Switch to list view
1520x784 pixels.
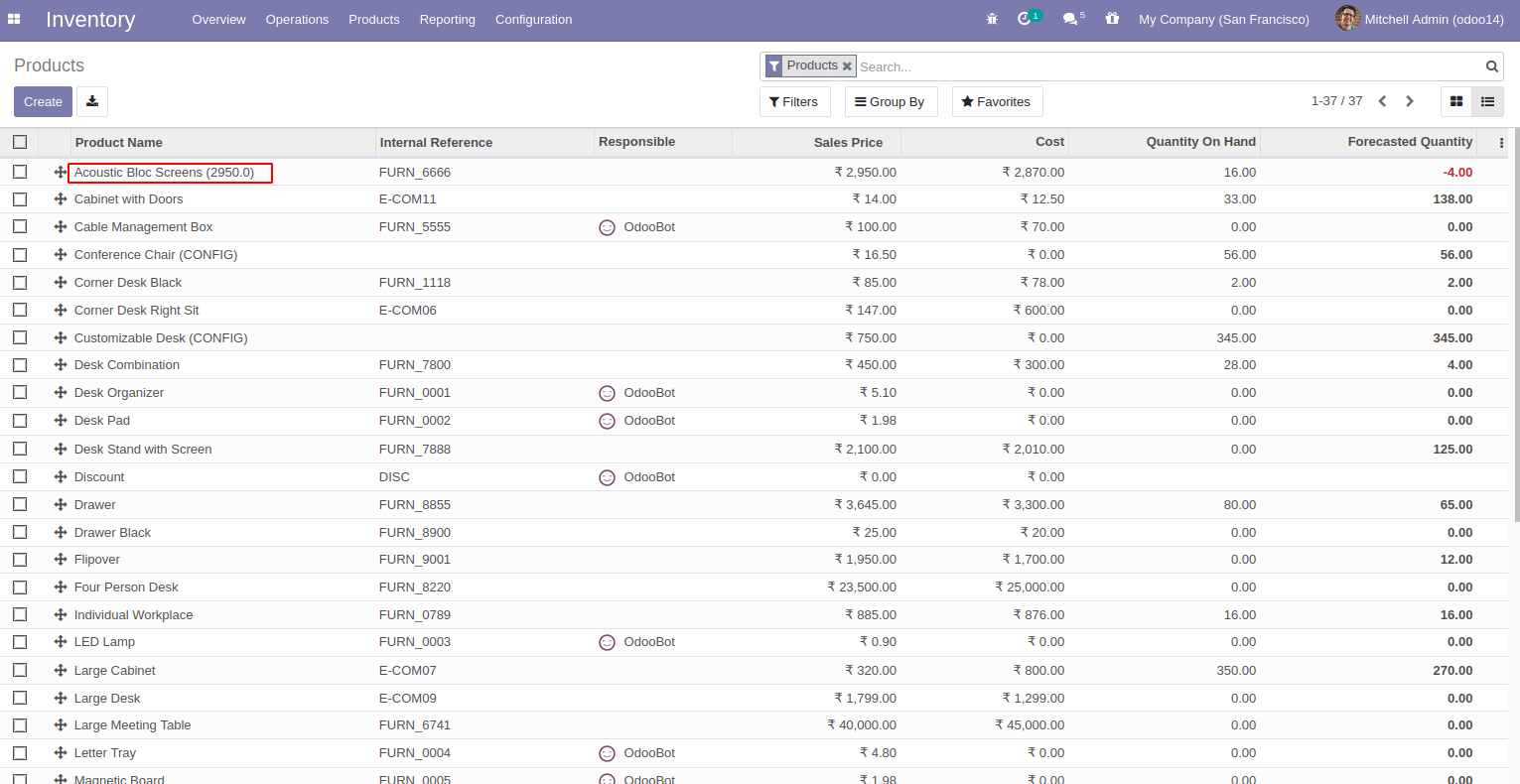(x=1487, y=101)
